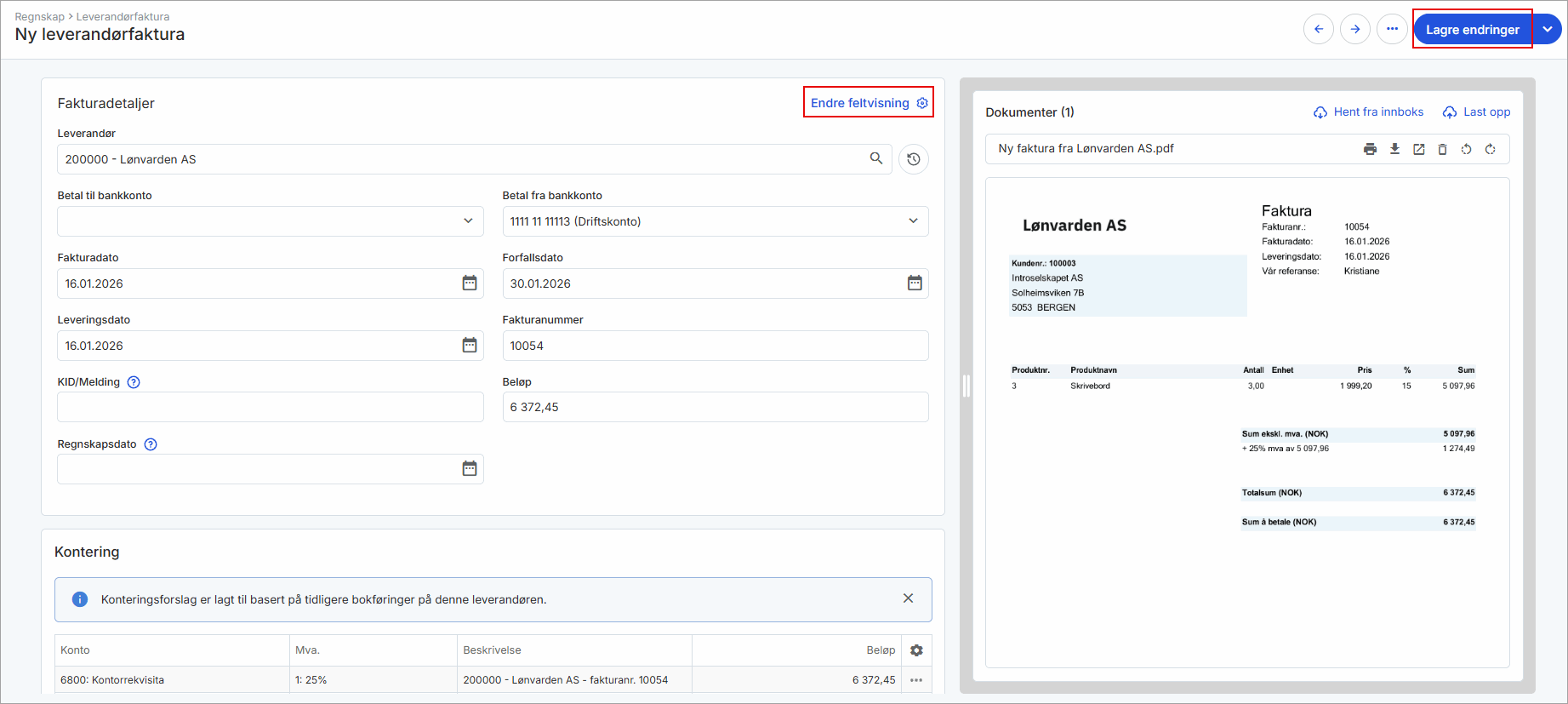Print the Lønvarden AS invoice PDF
The height and width of the screenshot is (704, 1568).
(x=1370, y=149)
